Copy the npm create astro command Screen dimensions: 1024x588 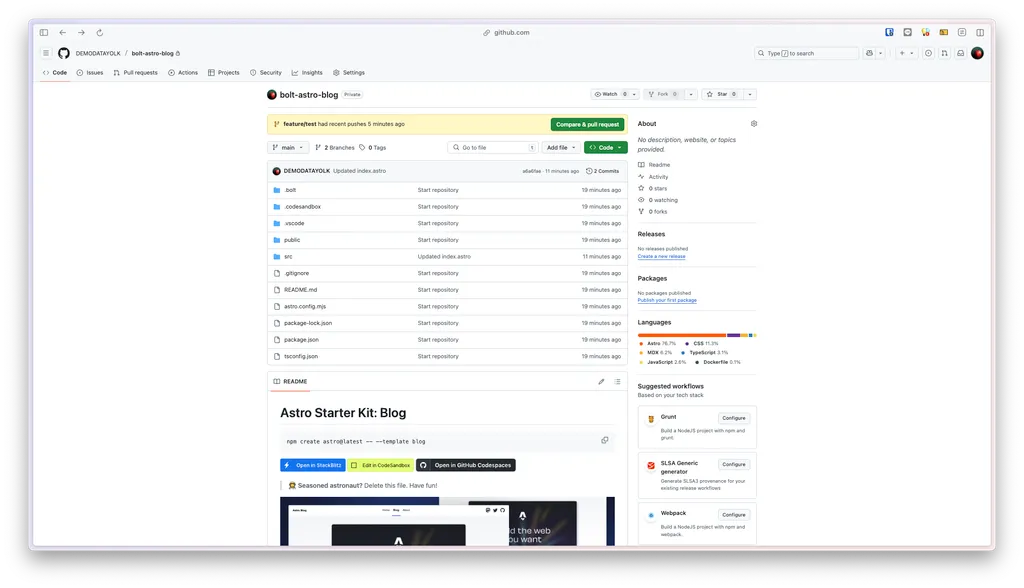(x=605, y=440)
